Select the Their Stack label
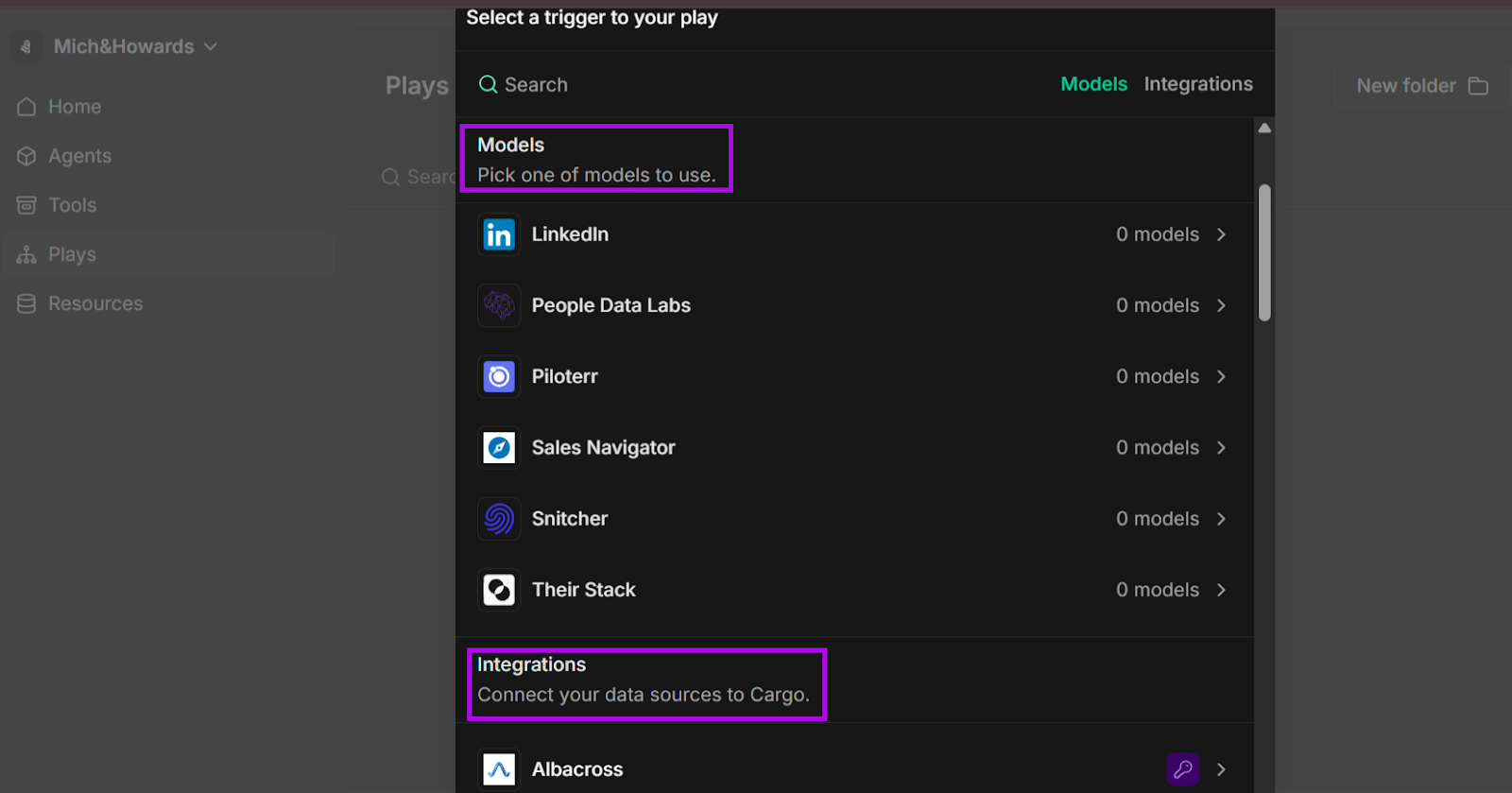1512x793 pixels. click(x=583, y=590)
